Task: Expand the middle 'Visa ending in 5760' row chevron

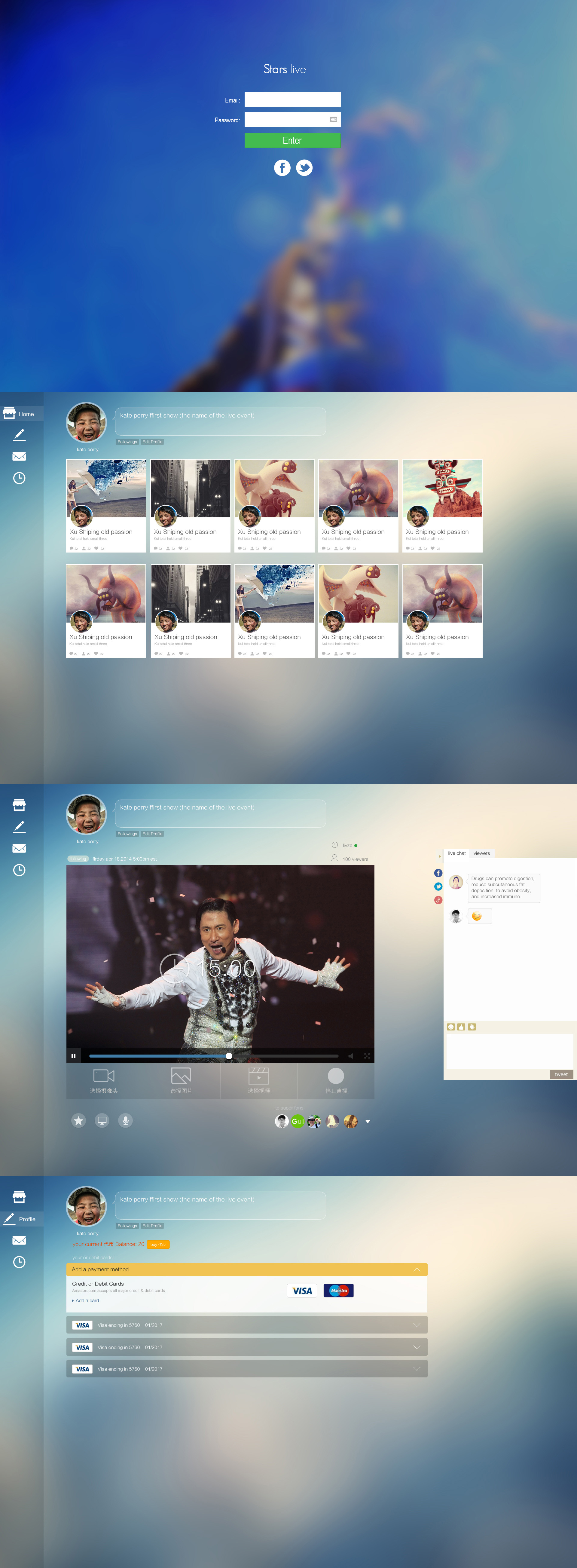Action: click(x=417, y=1347)
